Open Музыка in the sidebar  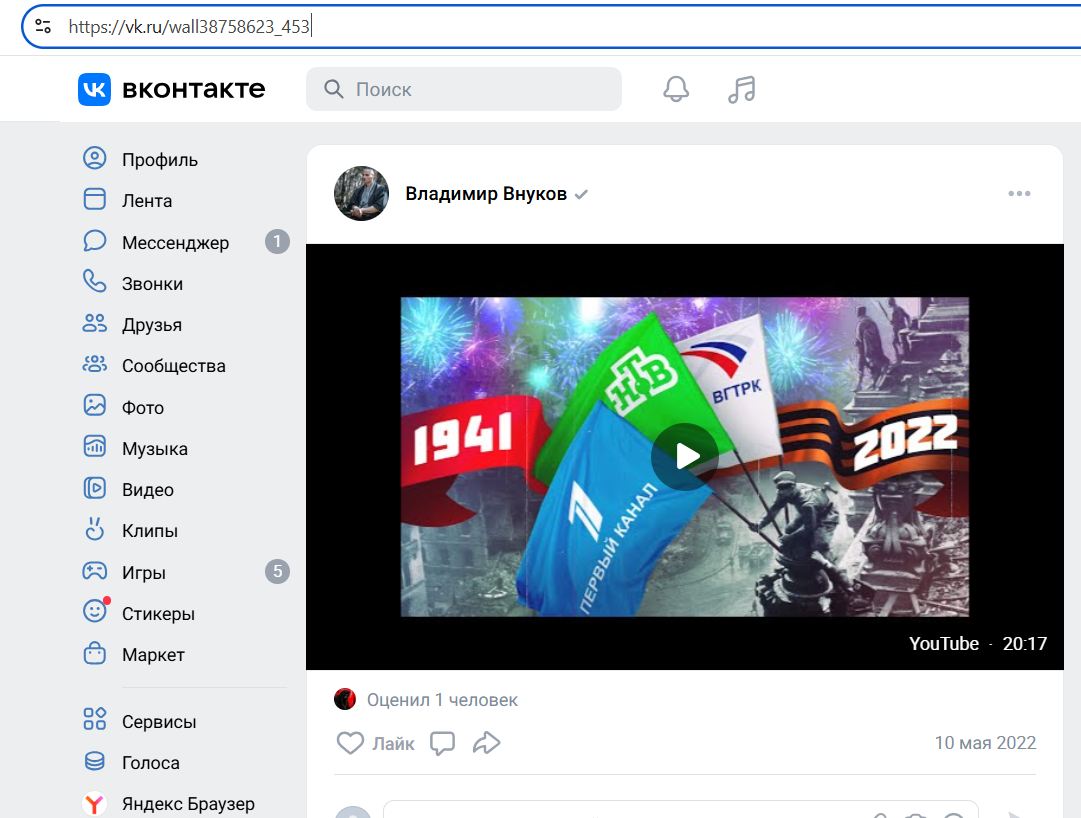[x=154, y=449]
